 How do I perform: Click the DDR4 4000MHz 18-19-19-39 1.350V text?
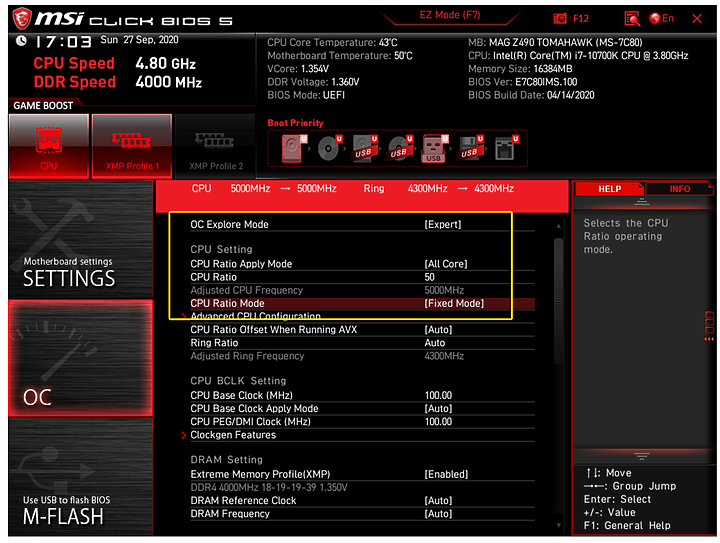coord(269,487)
